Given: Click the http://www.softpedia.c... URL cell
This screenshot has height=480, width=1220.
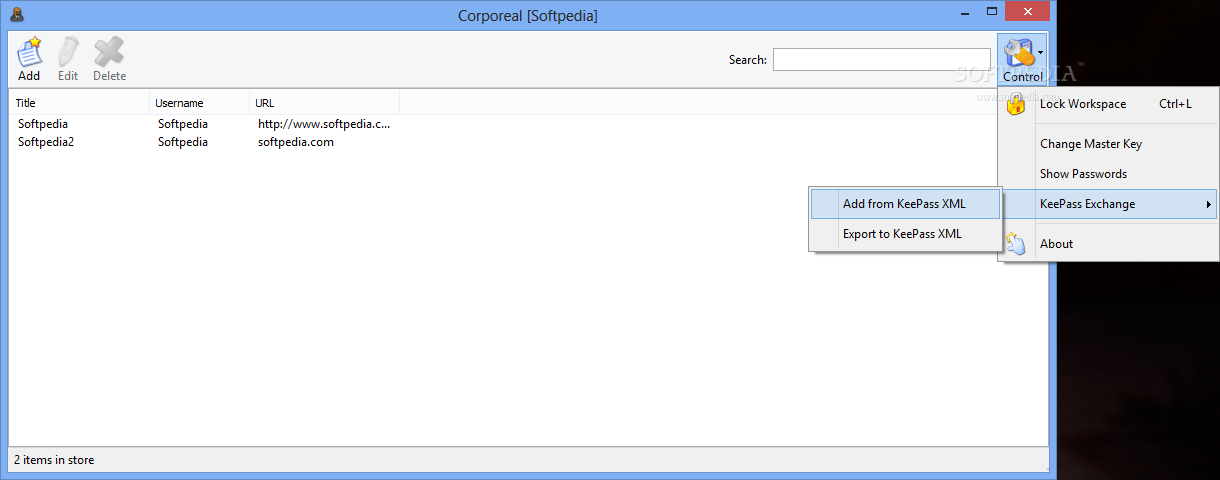Looking at the screenshot, I should [x=324, y=124].
